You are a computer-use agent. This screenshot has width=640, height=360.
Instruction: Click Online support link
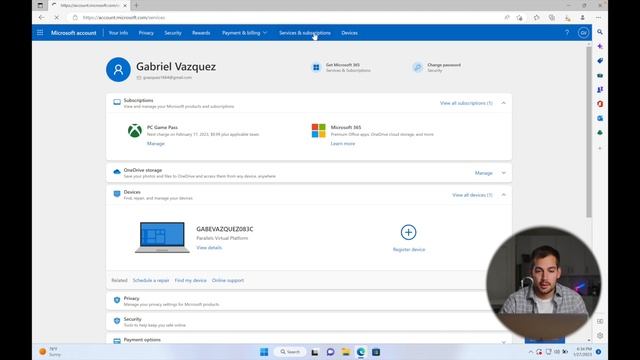coord(228,280)
